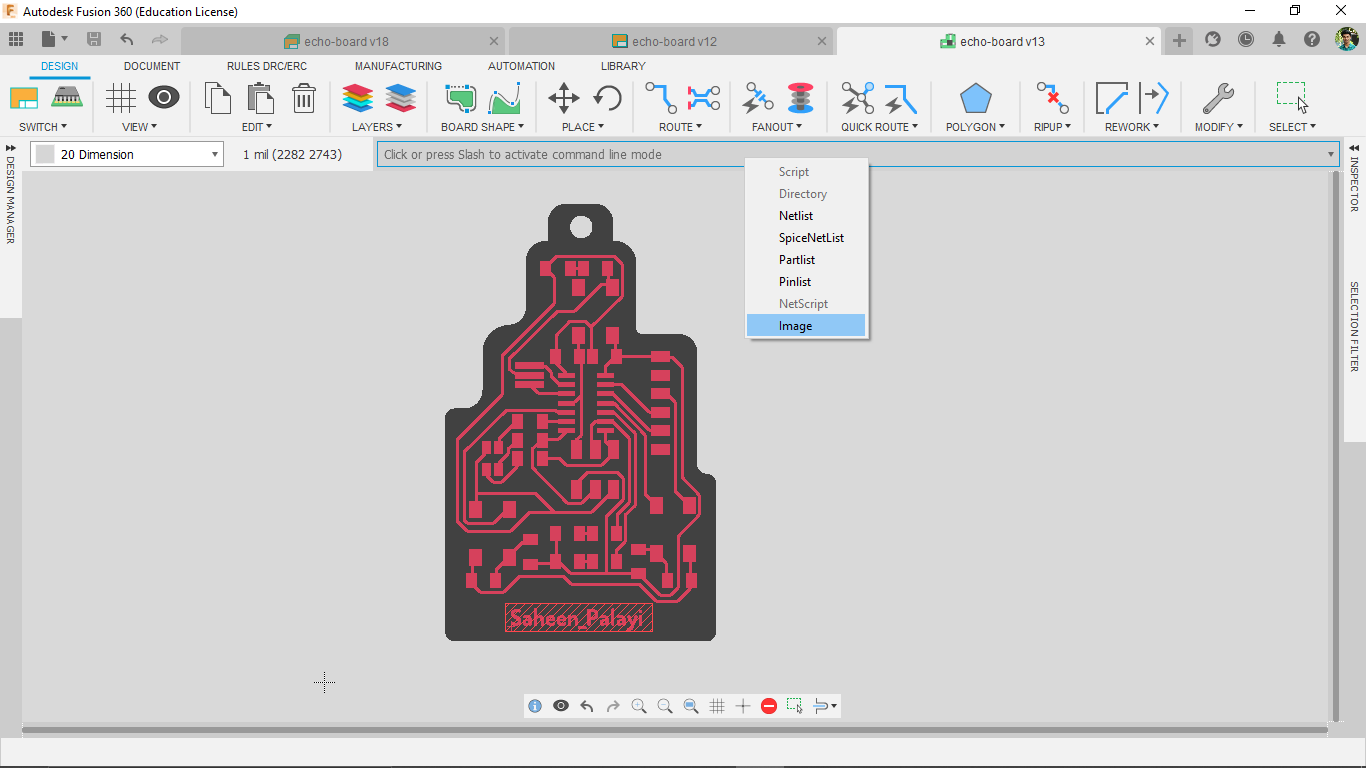Click the gray layer stack icon

tap(400, 98)
